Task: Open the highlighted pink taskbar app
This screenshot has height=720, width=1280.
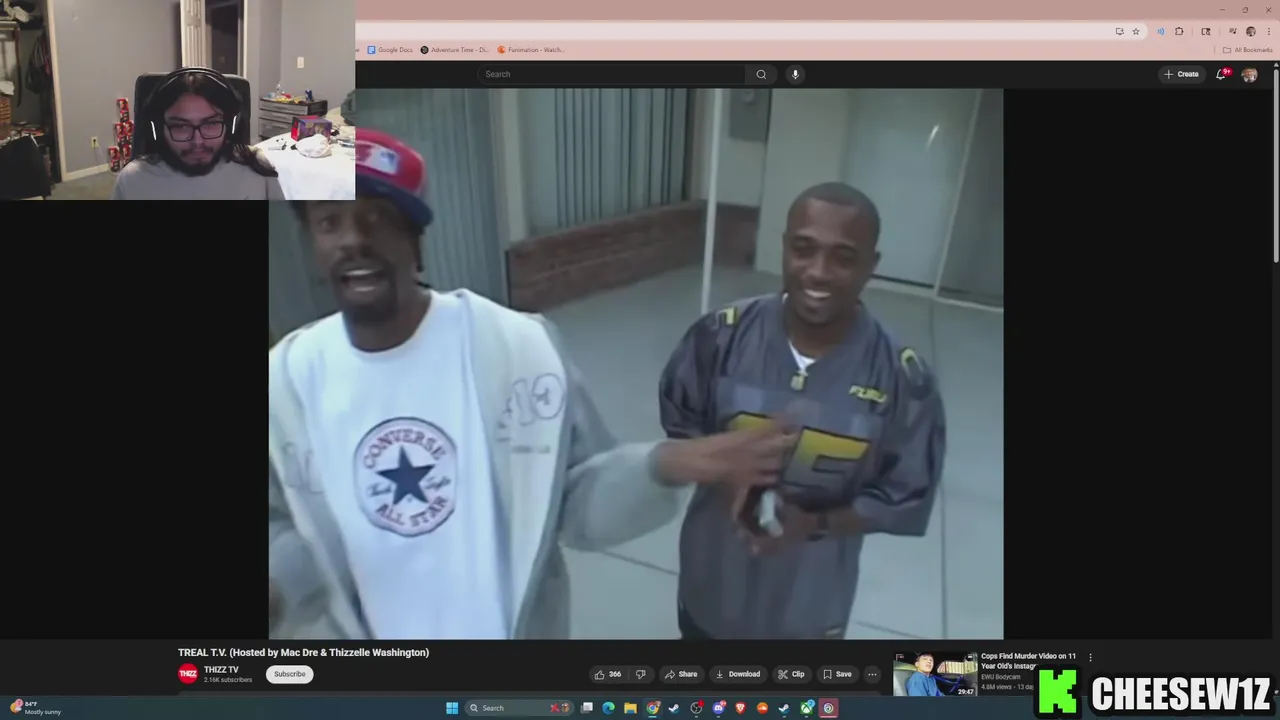Action: (829, 708)
